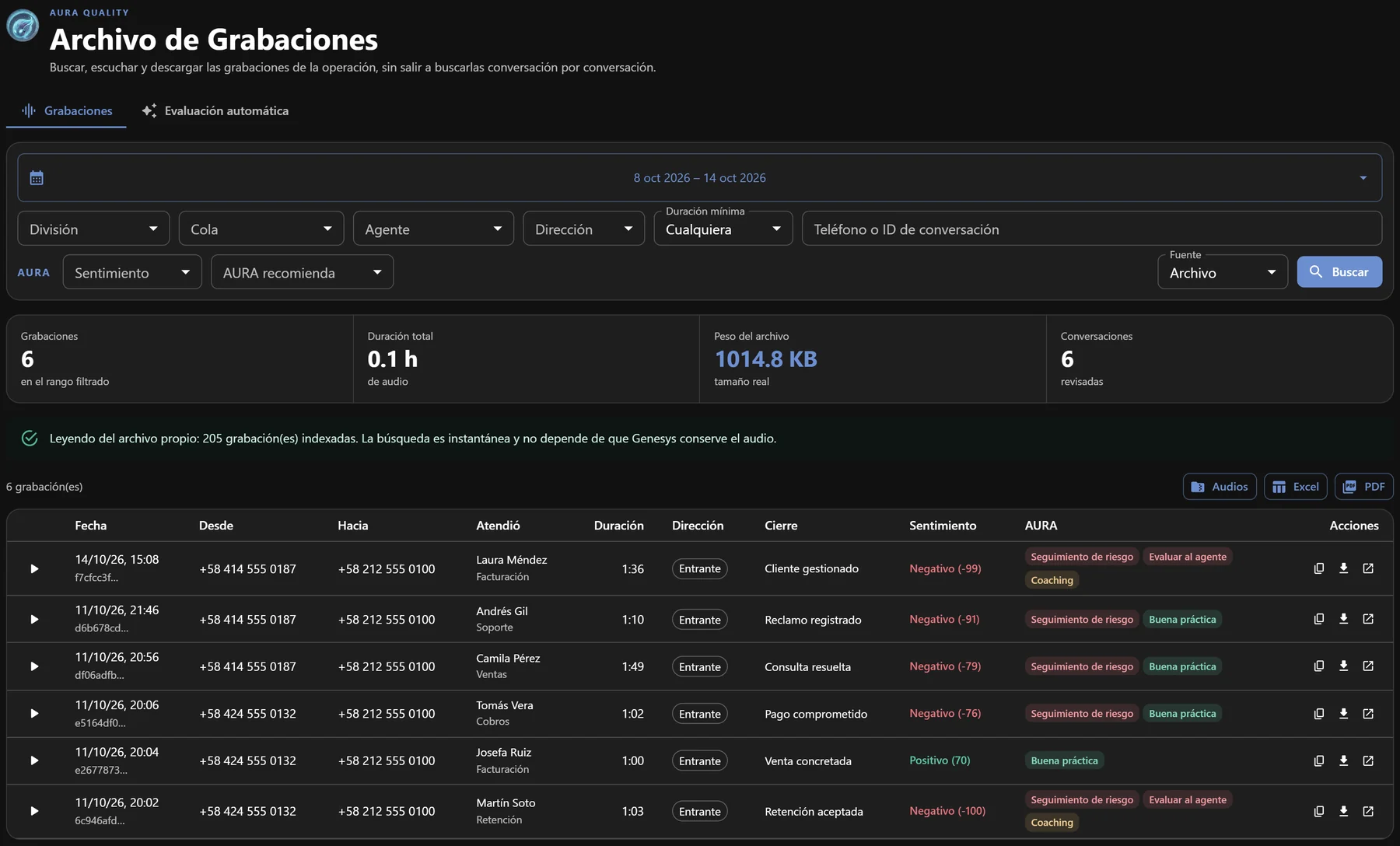Click the Duración column header
Image resolution: width=1400 pixels, height=846 pixels.
click(619, 526)
